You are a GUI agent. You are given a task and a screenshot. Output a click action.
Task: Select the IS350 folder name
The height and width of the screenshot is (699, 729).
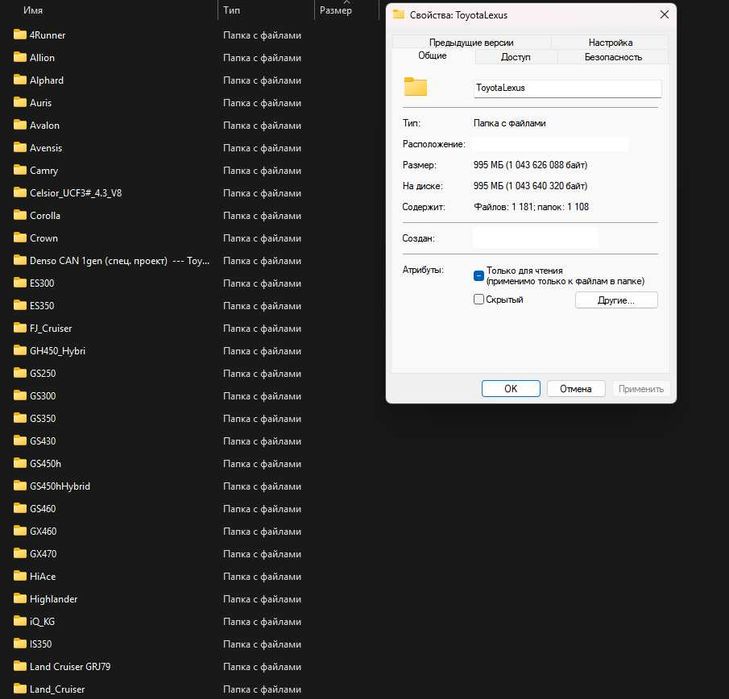[x=40, y=644]
